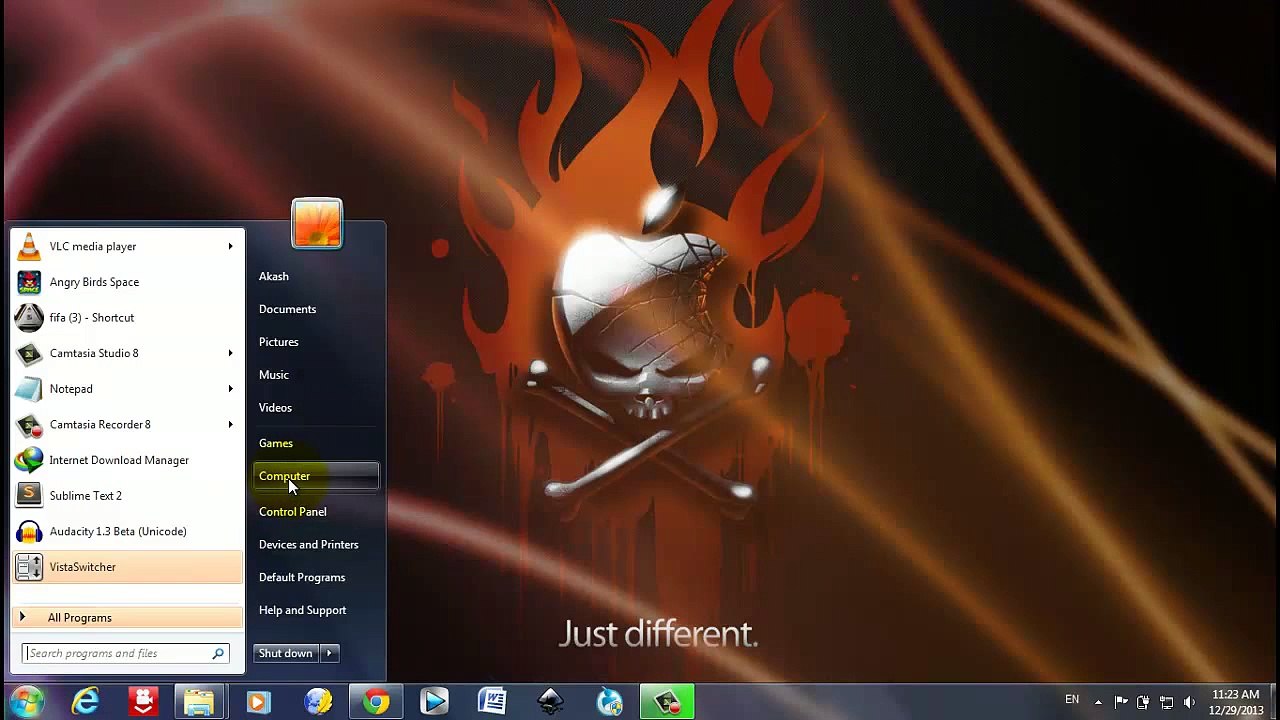The height and width of the screenshot is (720, 1280).
Task: Click the Action Center flag tray icon
Action: 1121,702
